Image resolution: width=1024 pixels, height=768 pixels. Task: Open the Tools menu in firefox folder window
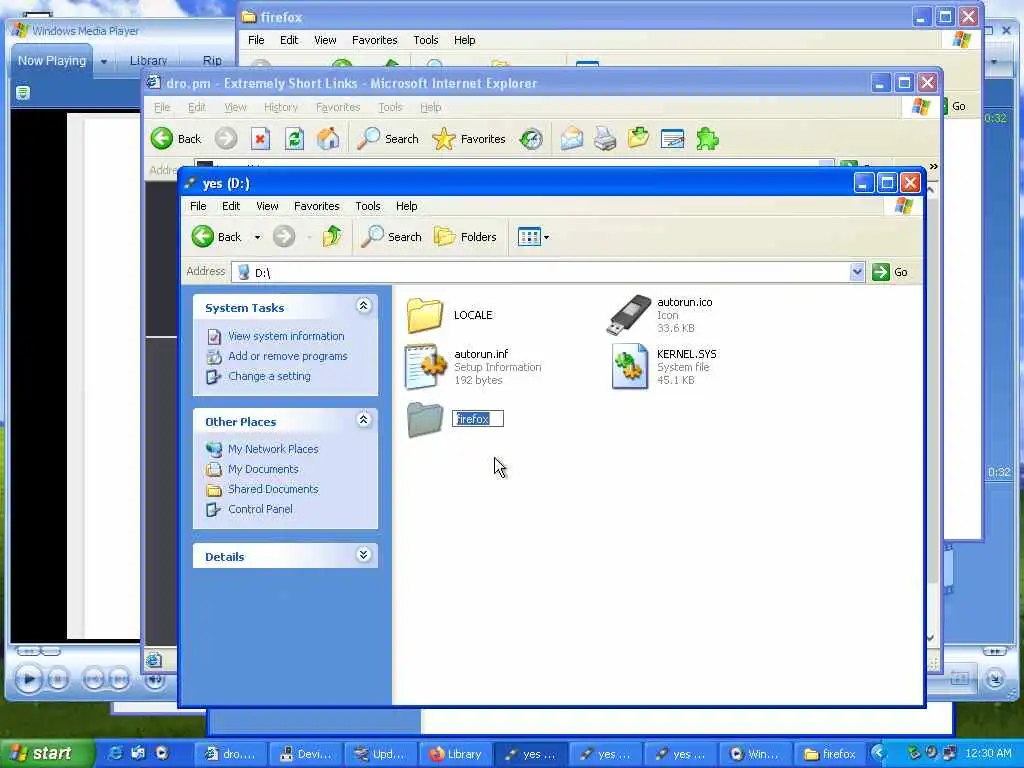(x=425, y=40)
